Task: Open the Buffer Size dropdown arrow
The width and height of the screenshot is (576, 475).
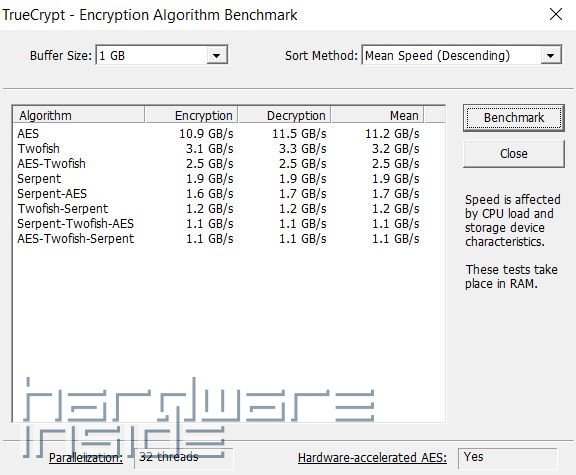Action: click(x=216, y=56)
